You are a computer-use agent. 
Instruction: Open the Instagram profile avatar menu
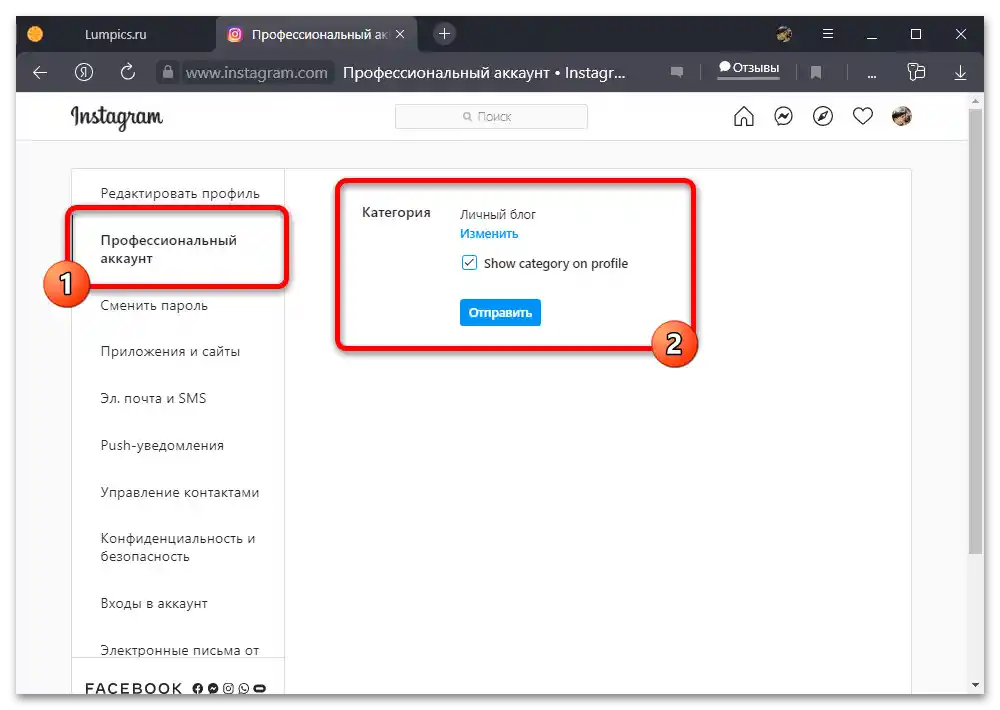point(902,116)
